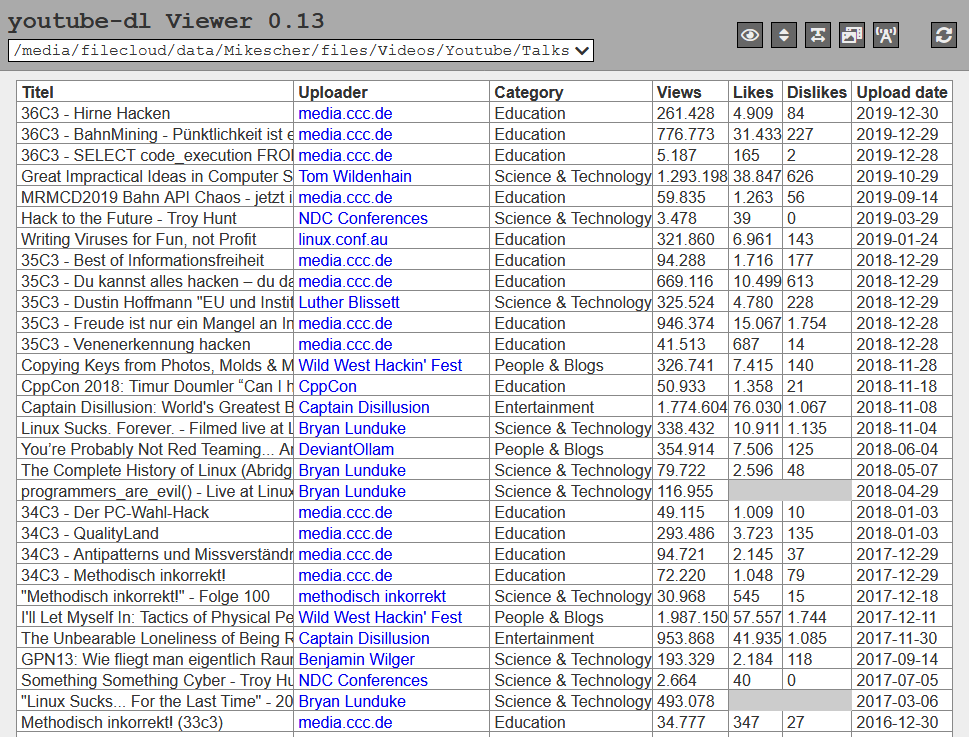Click the methodisch inkorrekt uploader link
Image resolution: width=969 pixels, height=737 pixels.
[372, 596]
